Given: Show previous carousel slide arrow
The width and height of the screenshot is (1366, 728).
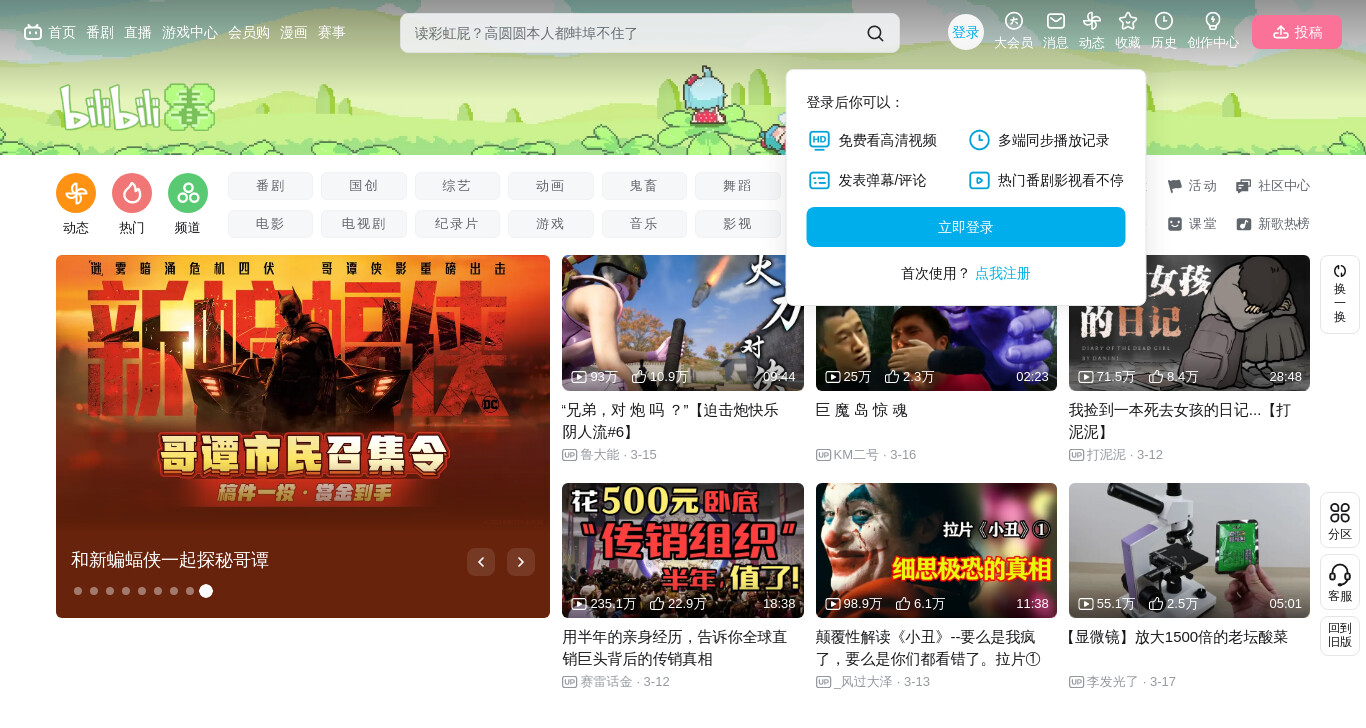Looking at the screenshot, I should [x=481, y=562].
